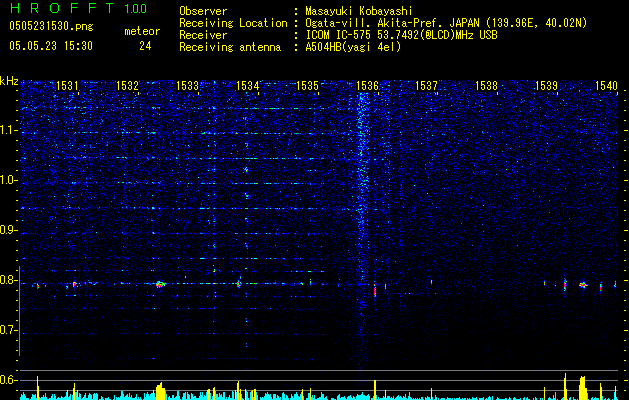The width and height of the screenshot is (629, 400).
Task: Select the filename 0505231530.png
Action: pyautogui.click(x=51, y=26)
